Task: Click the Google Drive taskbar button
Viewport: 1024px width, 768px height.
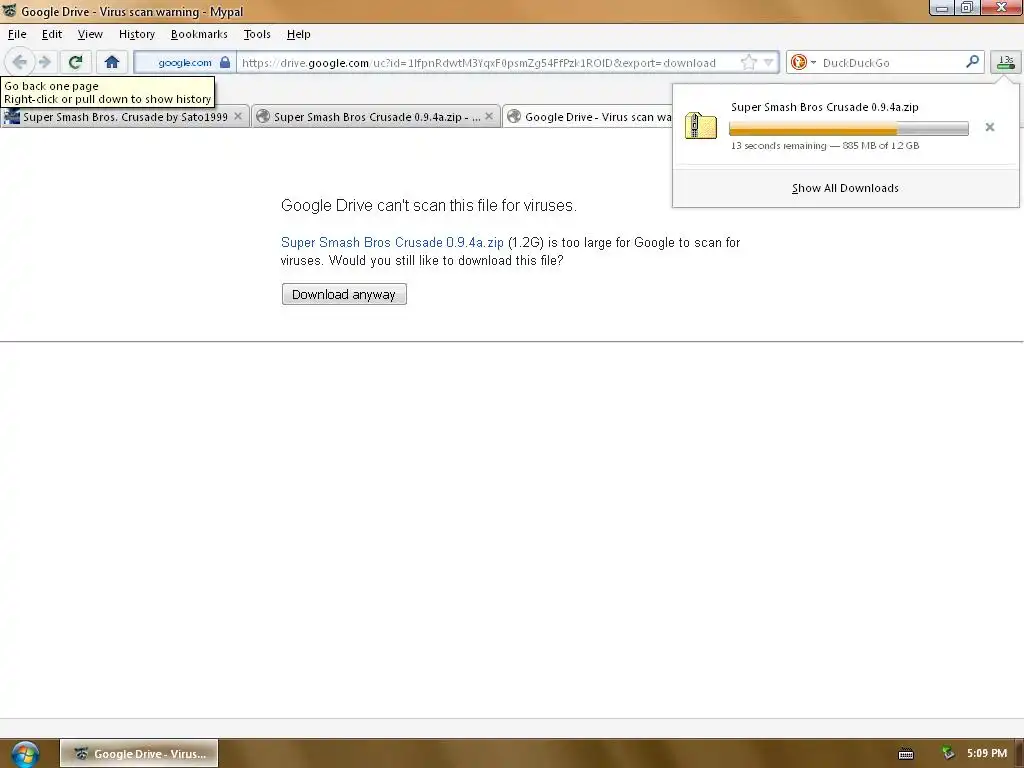Action: (139, 754)
